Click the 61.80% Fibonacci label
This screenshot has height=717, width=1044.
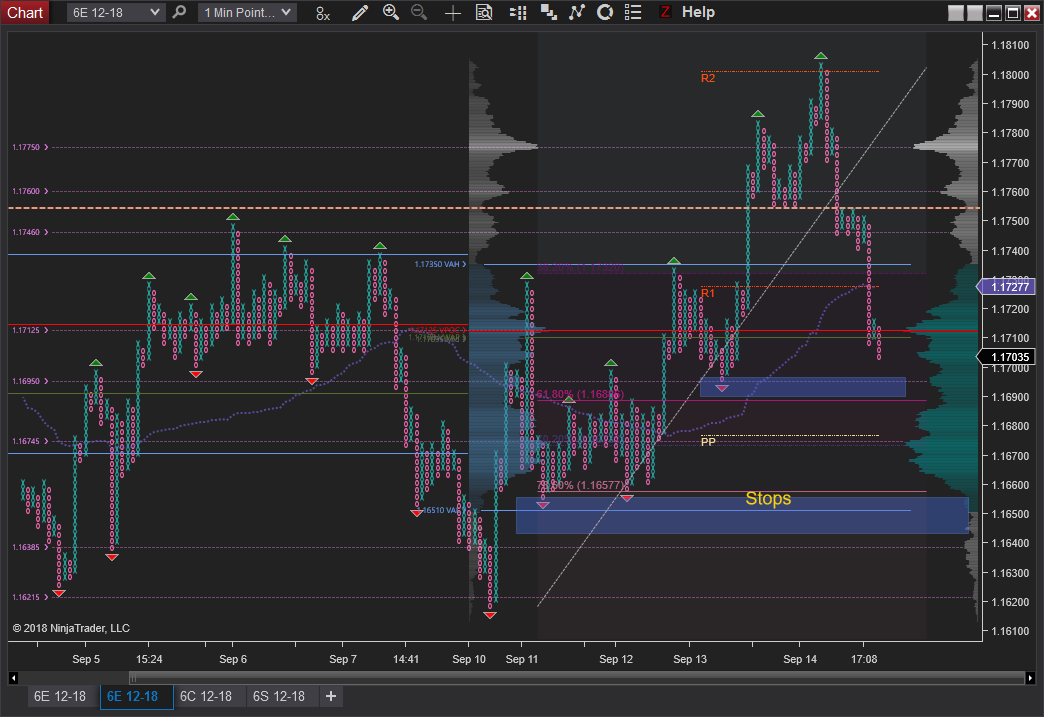tap(579, 394)
